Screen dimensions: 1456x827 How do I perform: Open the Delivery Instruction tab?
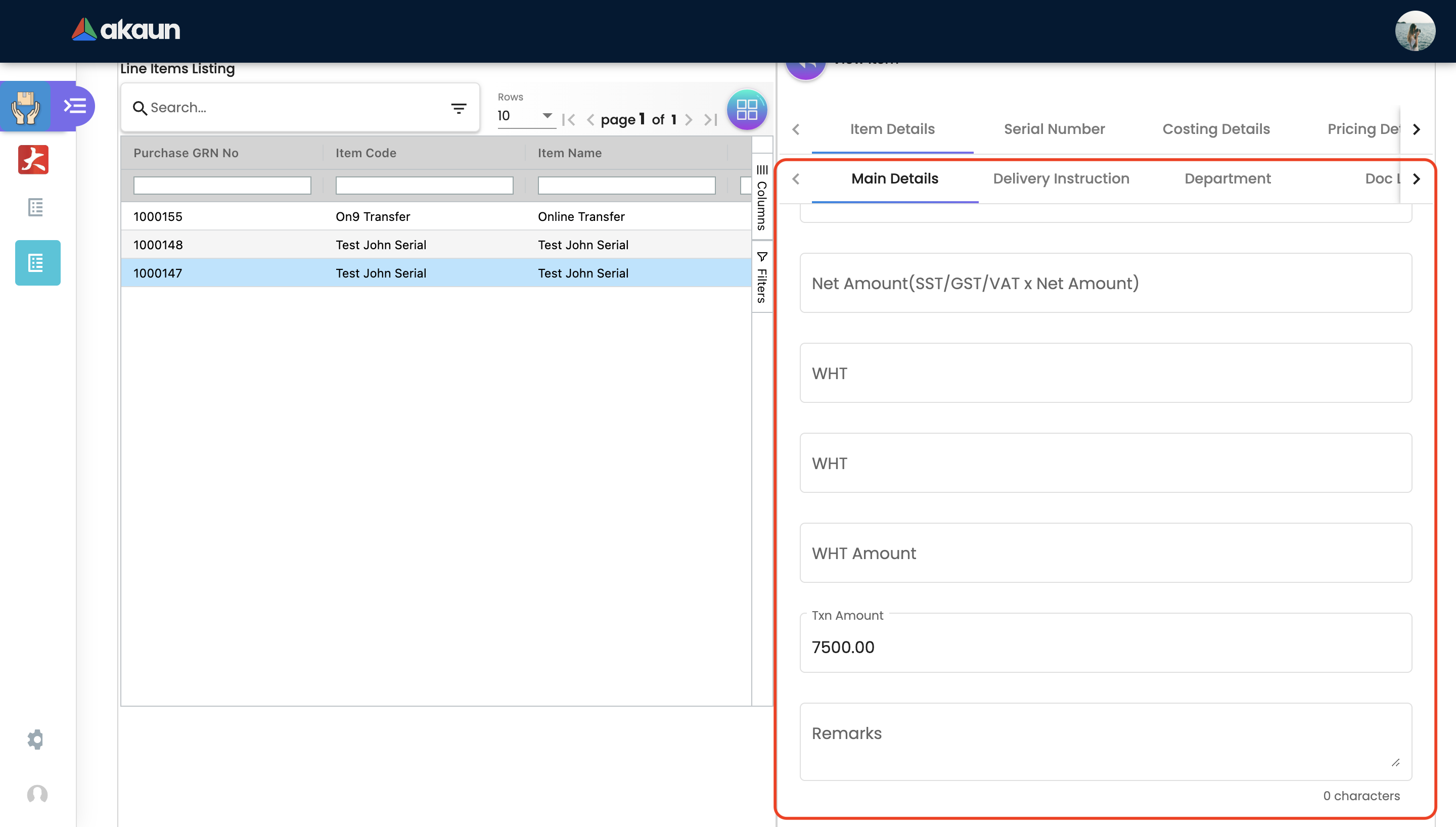click(1061, 179)
